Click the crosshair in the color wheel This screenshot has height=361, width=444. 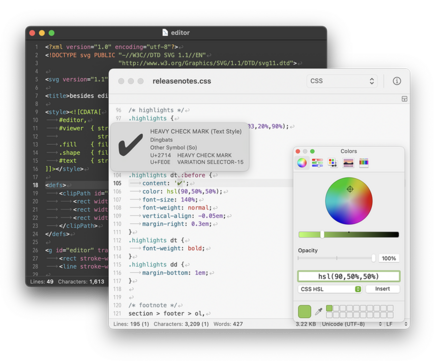(350, 189)
